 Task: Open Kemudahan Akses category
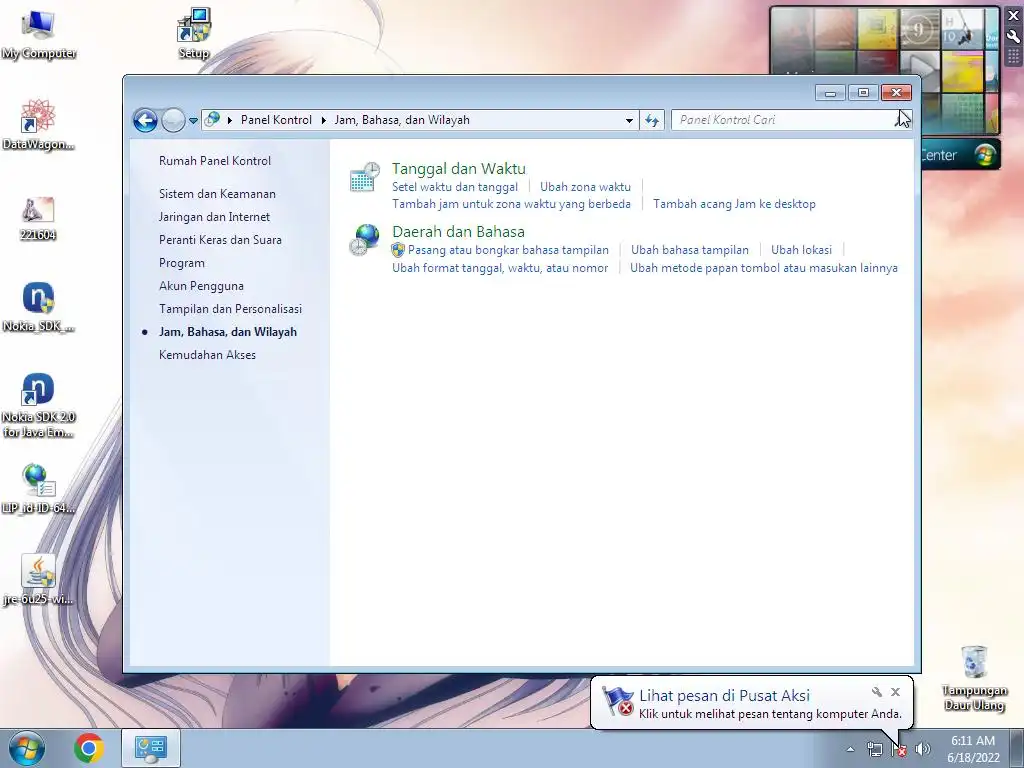click(207, 355)
